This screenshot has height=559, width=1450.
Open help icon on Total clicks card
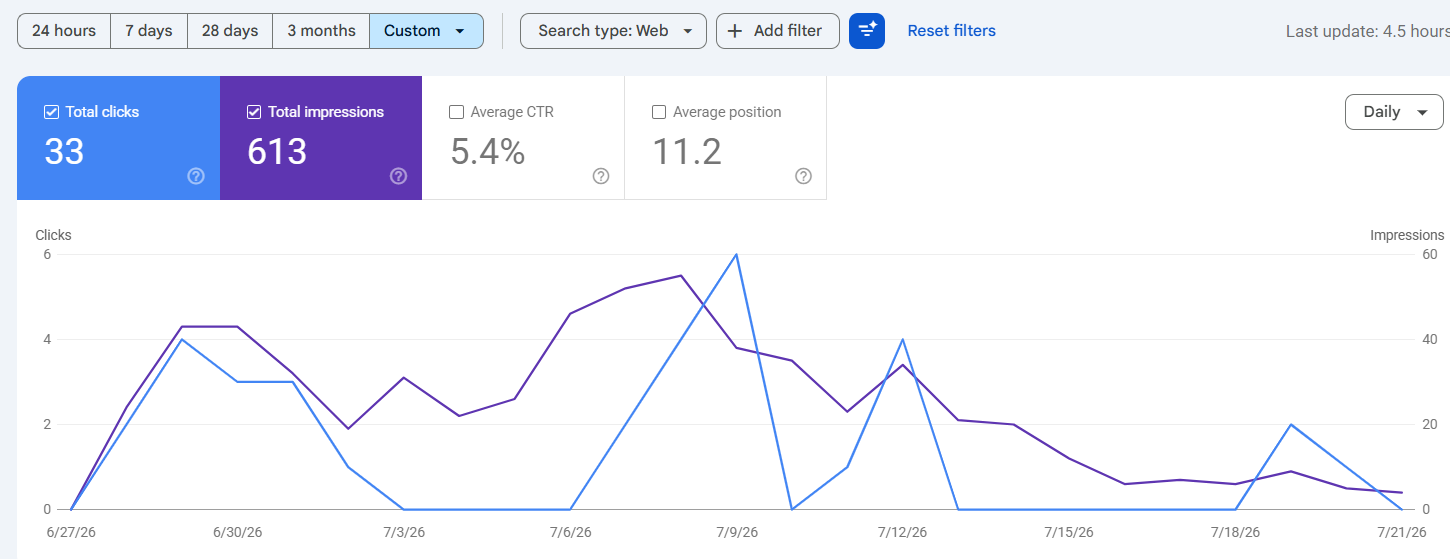(x=196, y=176)
